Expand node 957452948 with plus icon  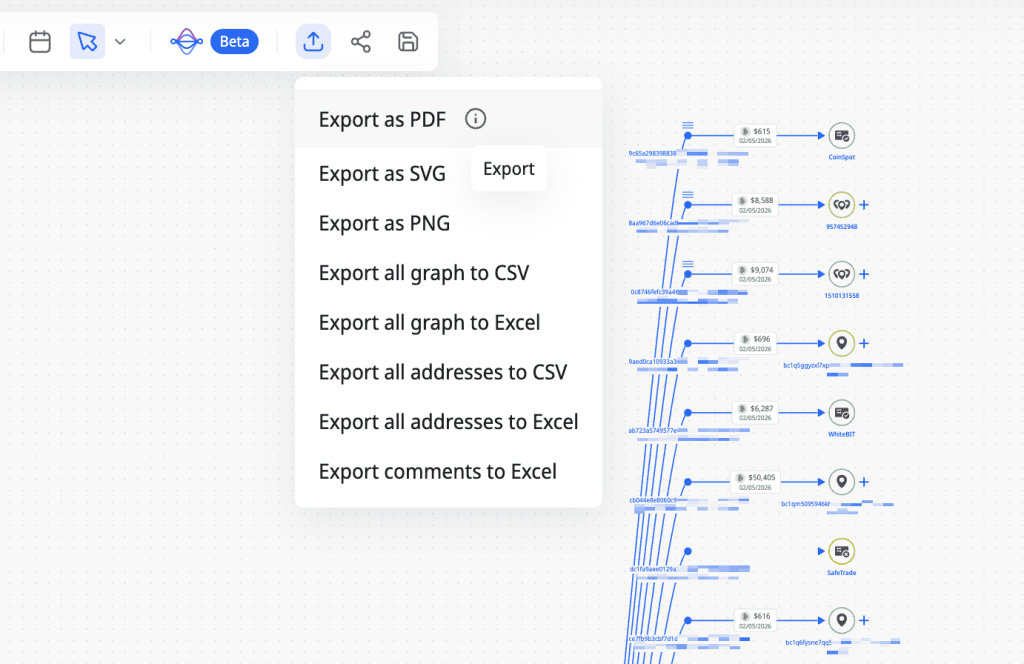pyautogui.click(x=864, y=205)
